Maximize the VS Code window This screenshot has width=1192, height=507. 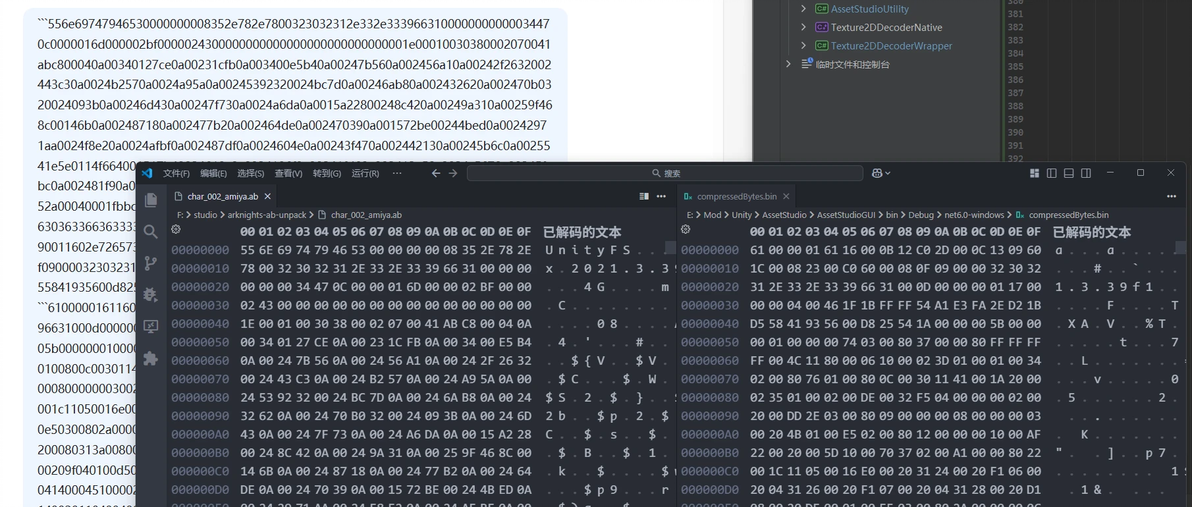coord(1140,173)
